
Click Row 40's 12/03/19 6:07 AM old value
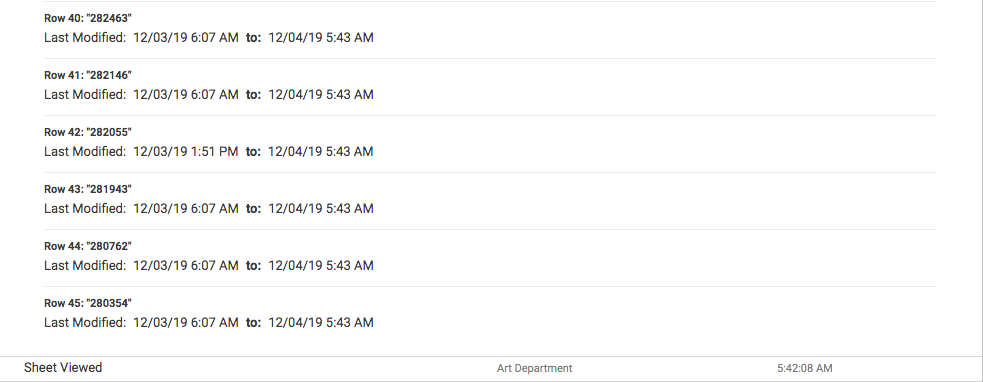[186, 38]
